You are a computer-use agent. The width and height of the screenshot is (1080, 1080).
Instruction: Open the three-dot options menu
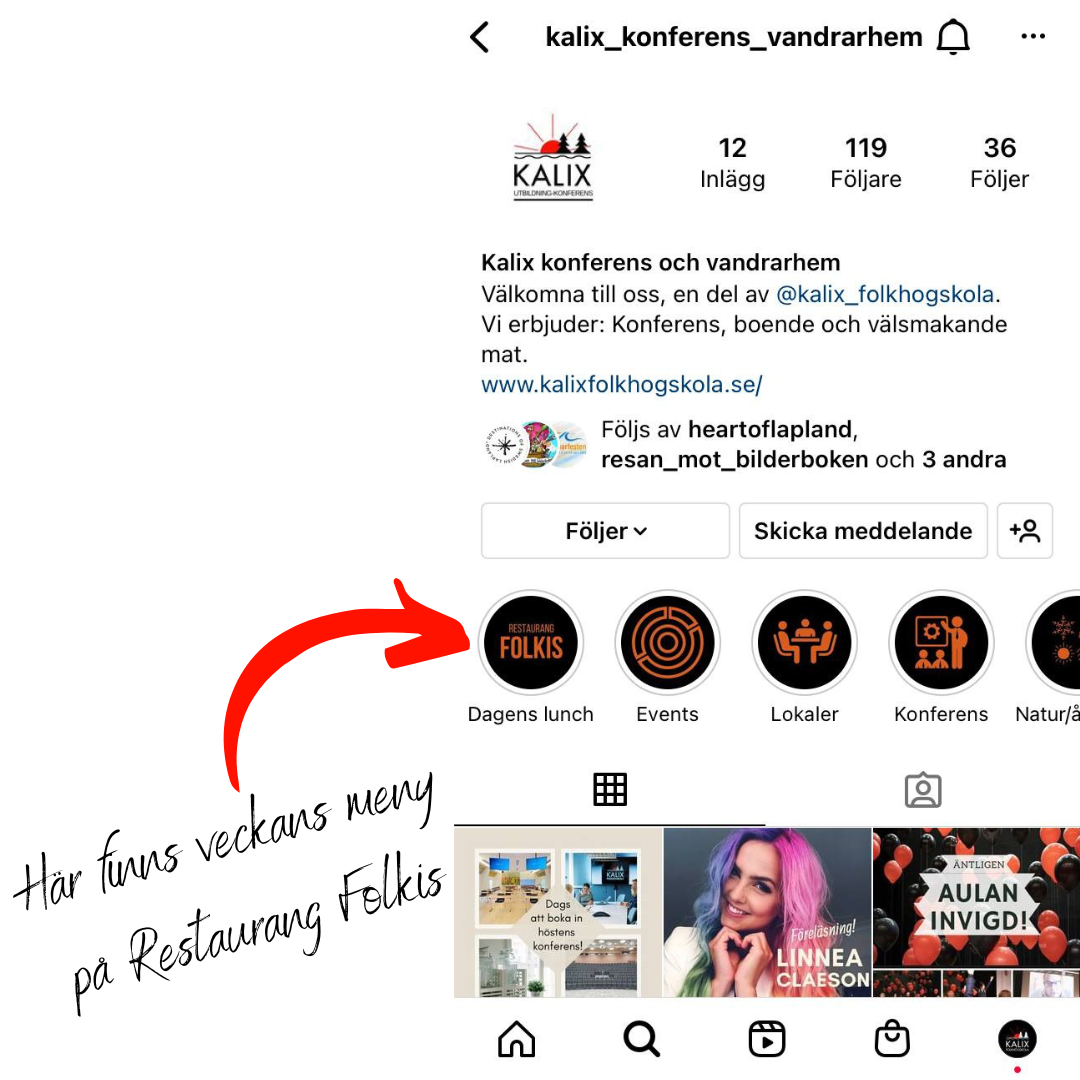(x=1032, y=37)
